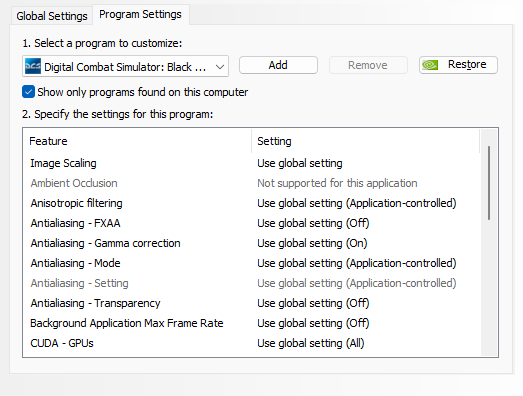Open Antialiasing - FXAA setting value
523x396 pixels.
coord(313,223)
